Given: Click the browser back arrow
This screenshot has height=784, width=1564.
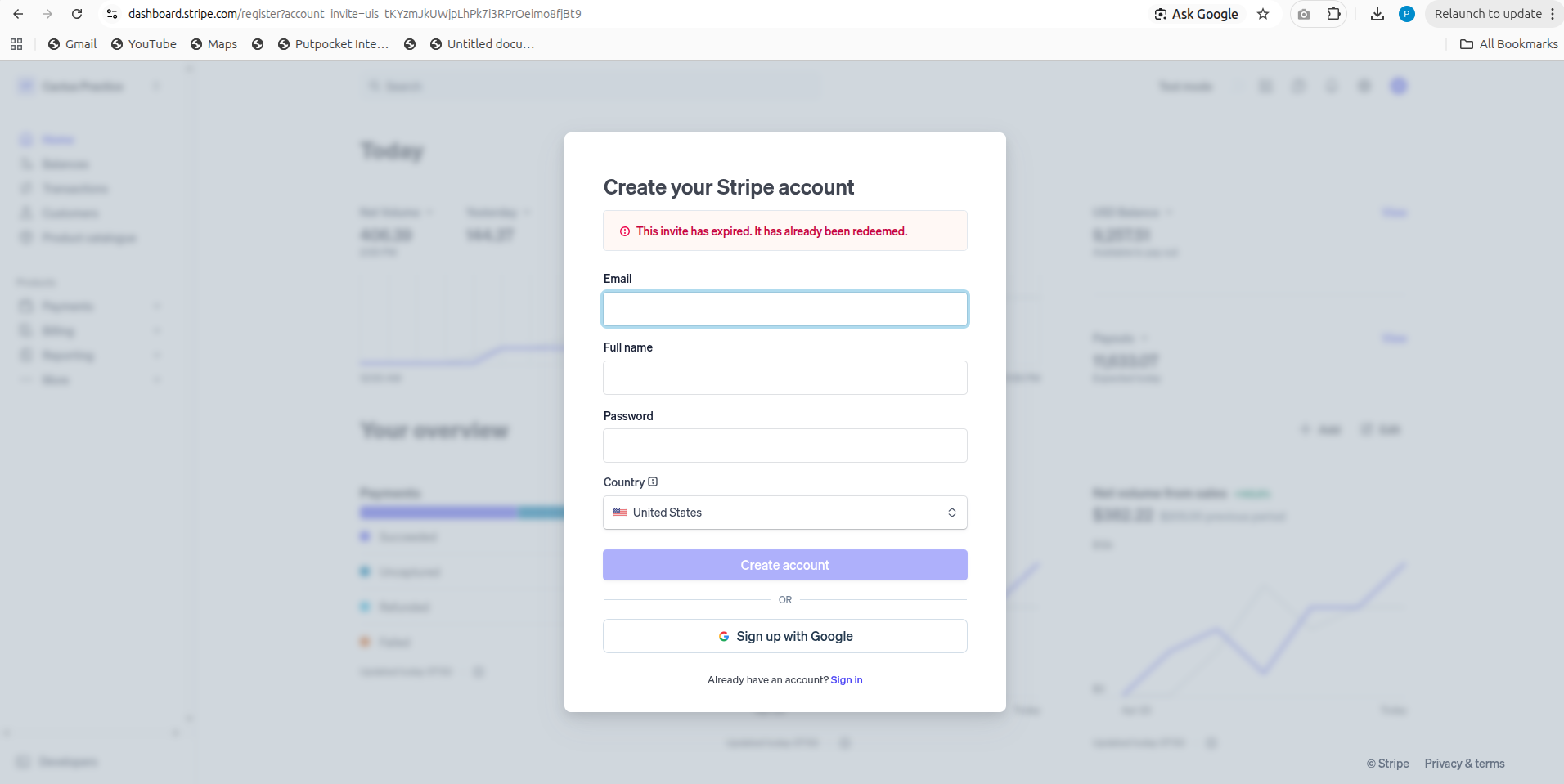Looking at the screenshot, I should [18, 14].
